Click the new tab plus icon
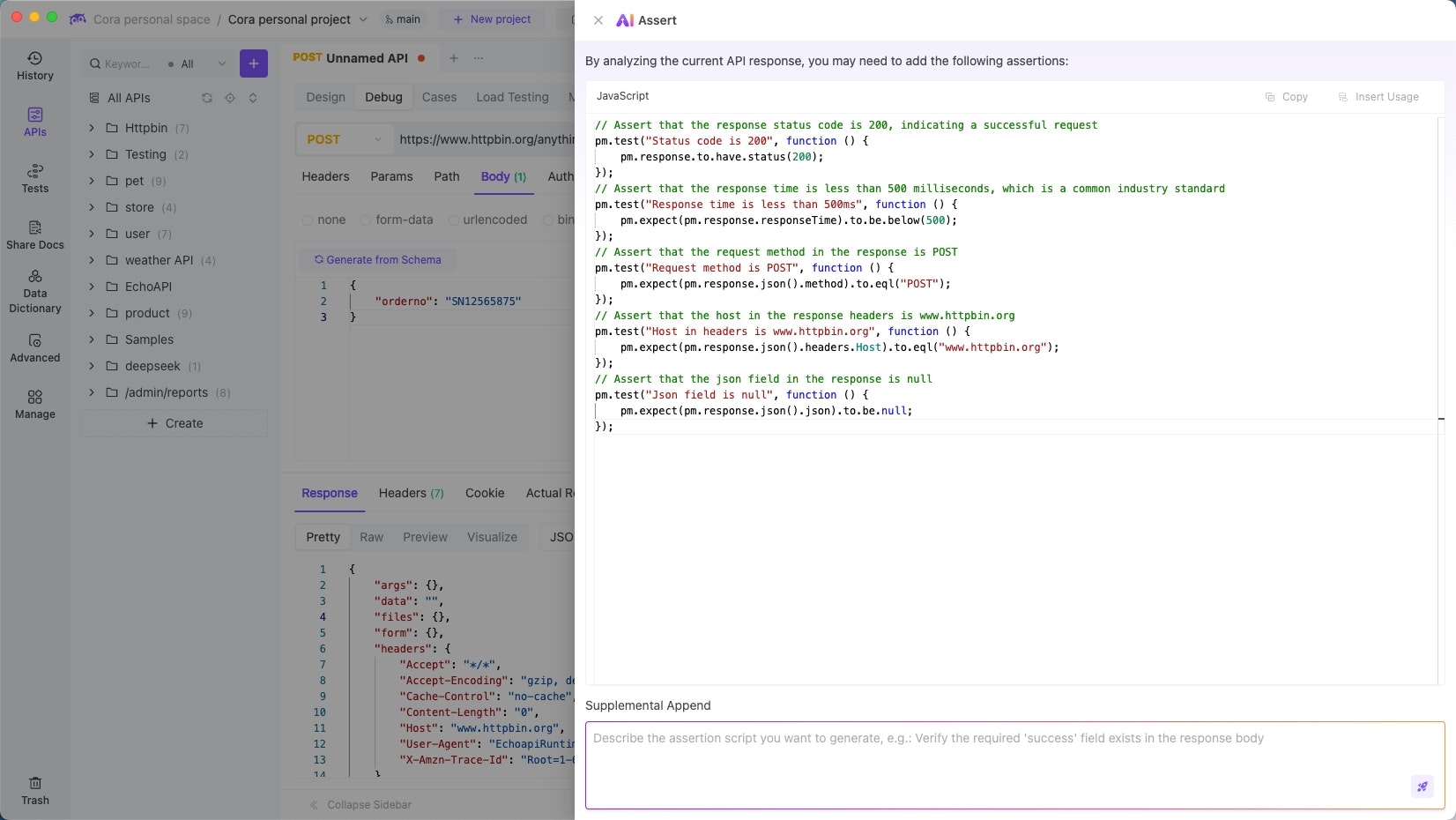The width and height of the screenshot is (1456, 820). click(x=454, y=58)
